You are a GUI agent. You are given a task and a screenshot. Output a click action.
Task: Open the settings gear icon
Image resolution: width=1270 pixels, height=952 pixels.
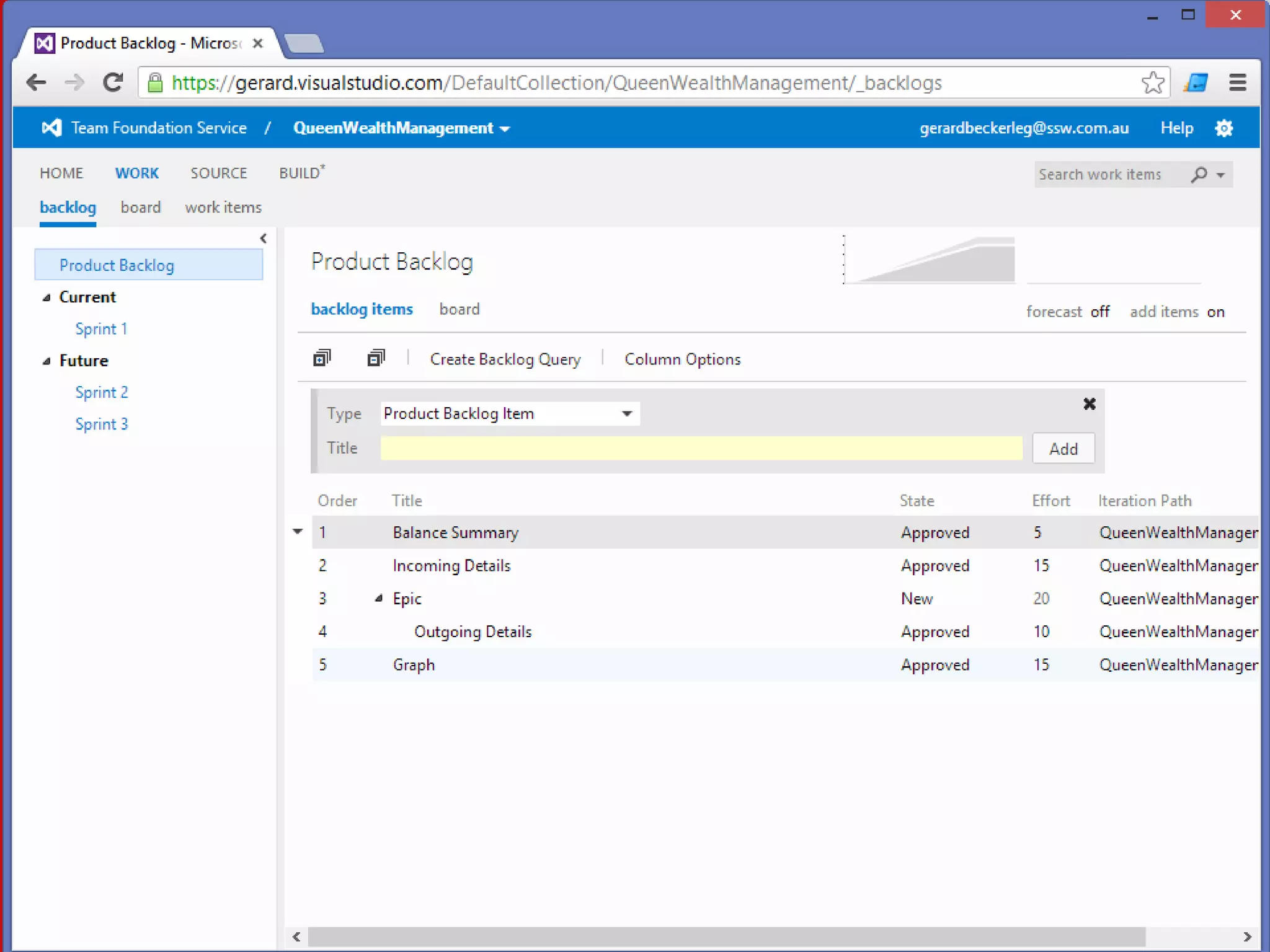[x=1223, y=128]
